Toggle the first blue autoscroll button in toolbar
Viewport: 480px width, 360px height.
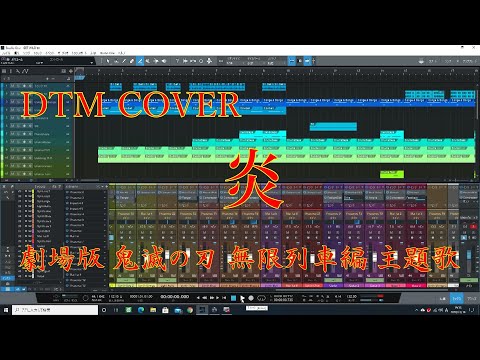pyautogui.click(x=291, y=61)
